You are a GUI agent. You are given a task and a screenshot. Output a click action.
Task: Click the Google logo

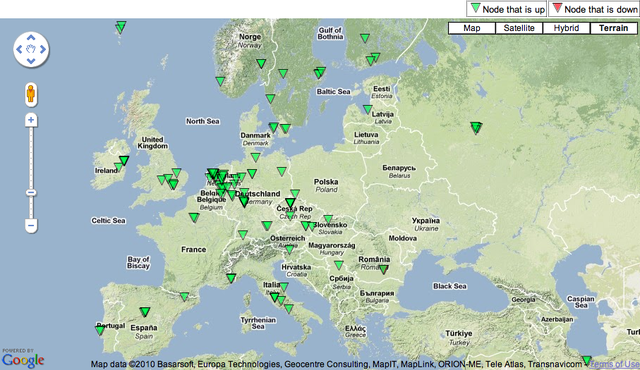23,360
